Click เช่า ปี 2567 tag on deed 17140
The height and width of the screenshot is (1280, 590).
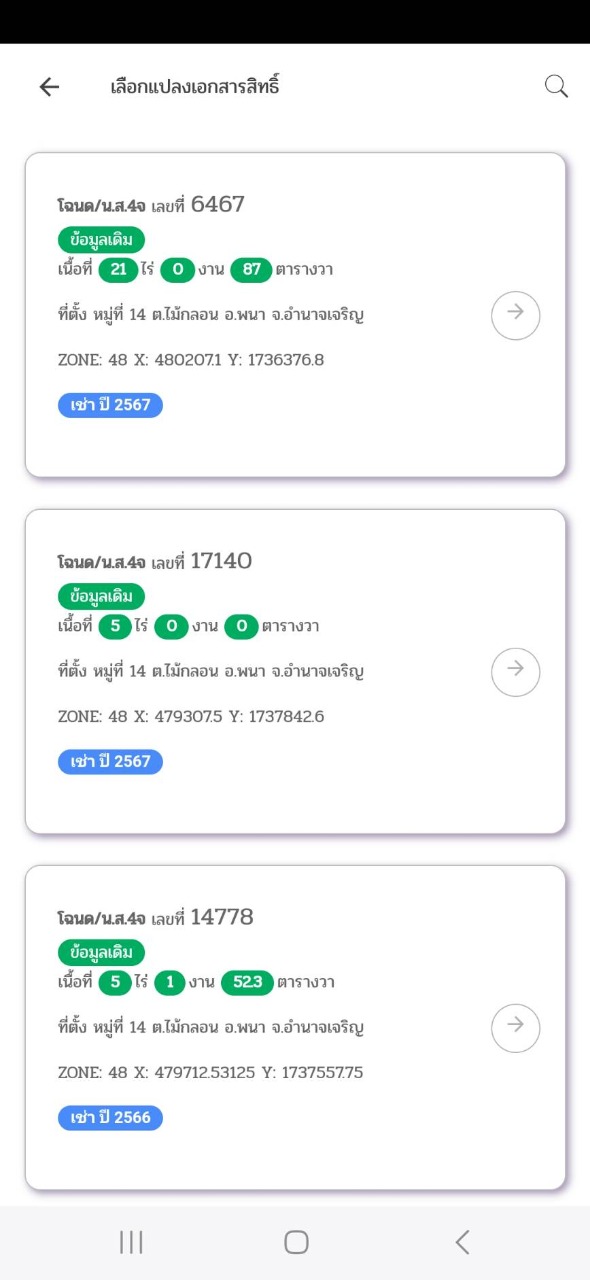110,761
